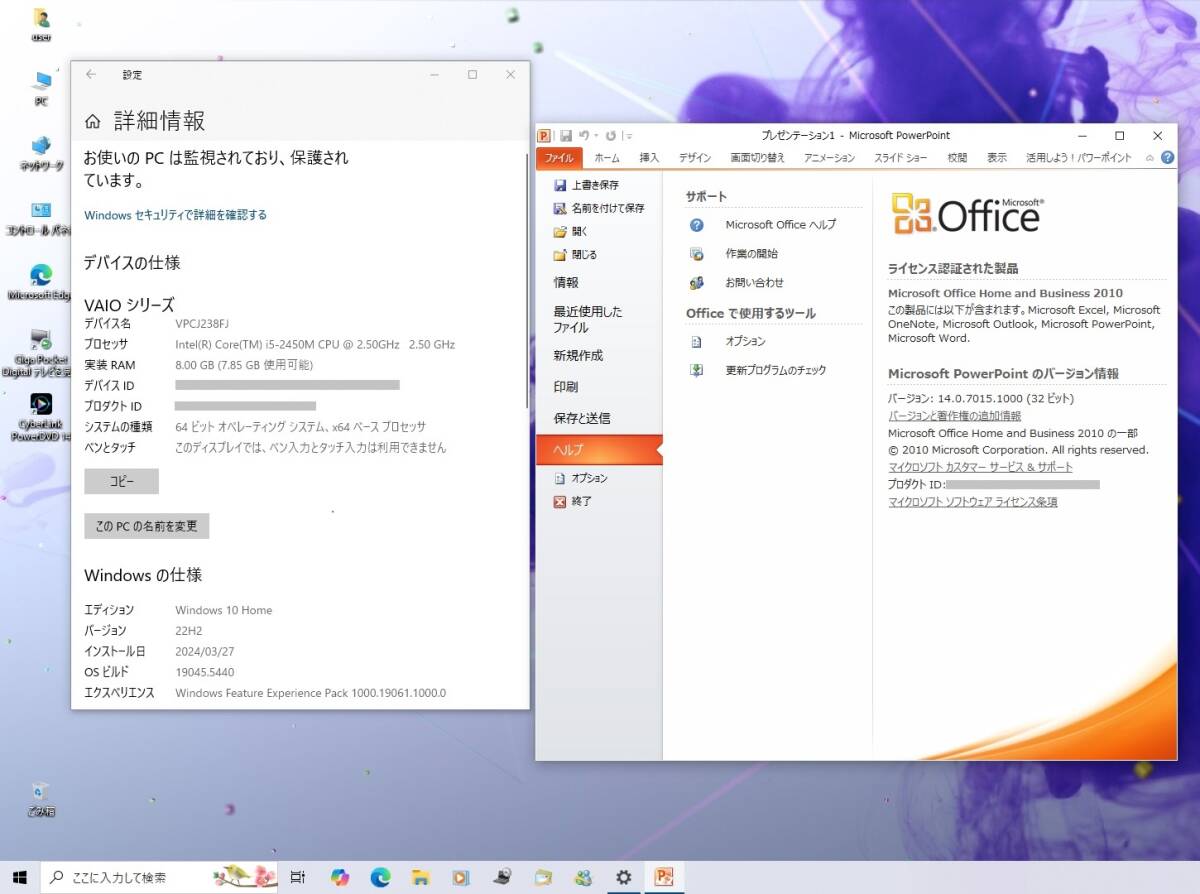Switch to the 挿入 ribbon tab

click(649, 158)
